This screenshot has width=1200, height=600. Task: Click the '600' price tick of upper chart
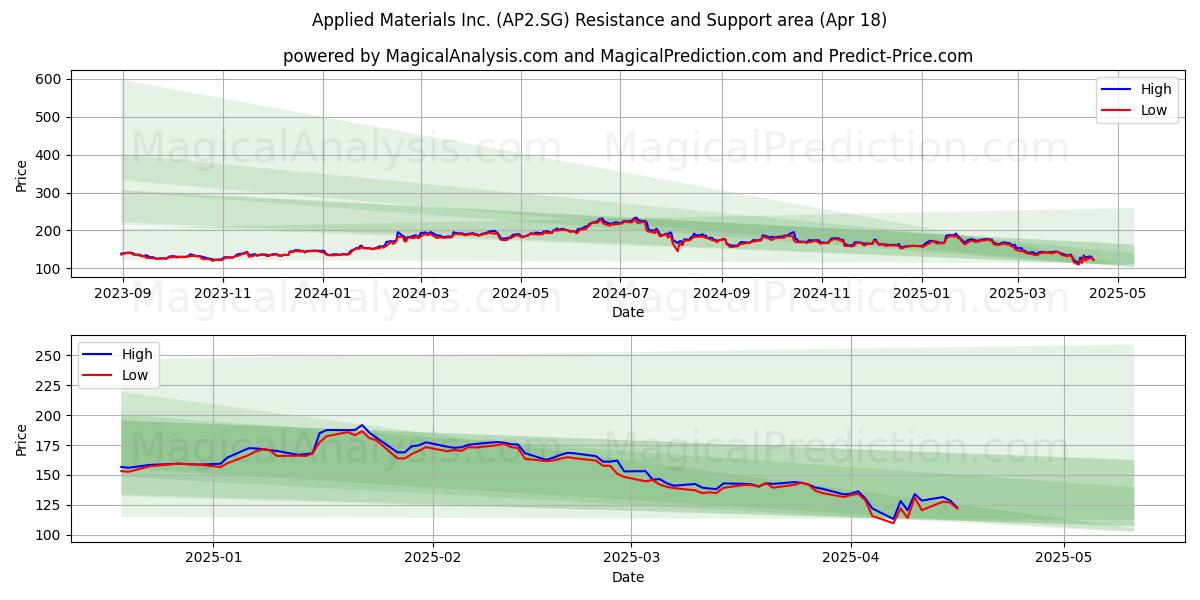[49, 79]
